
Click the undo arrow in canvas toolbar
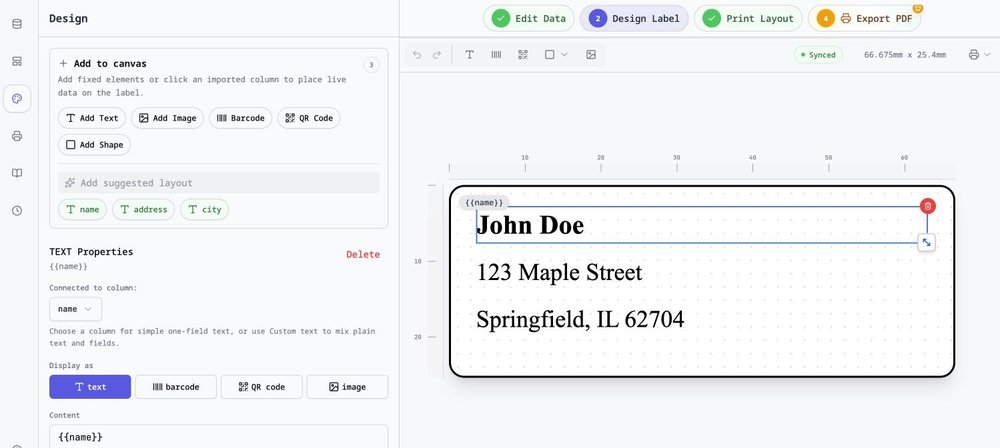click(417, 55)
